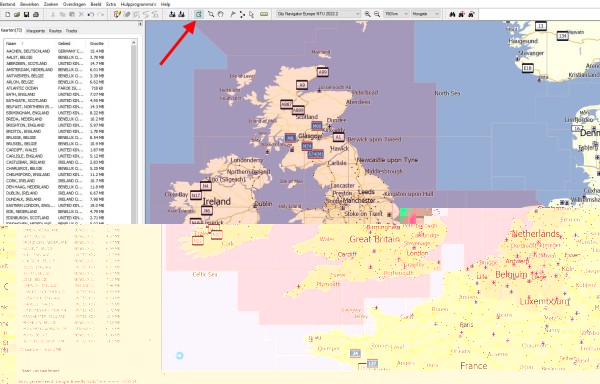The image size is (600, 384).
Task: Open the Overdragen menu
Action: point(75,4)
